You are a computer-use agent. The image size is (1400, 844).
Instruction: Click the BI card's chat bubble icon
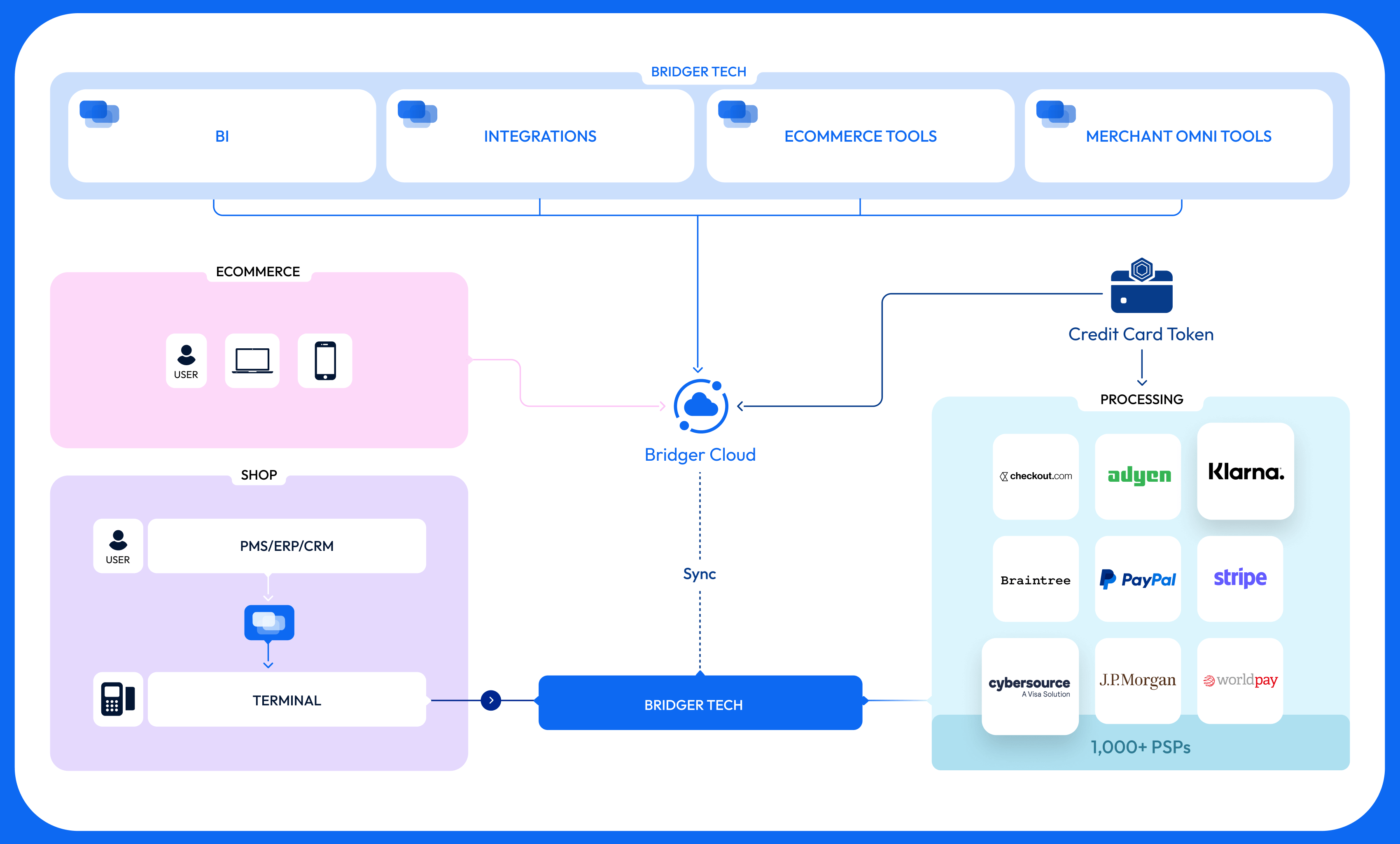point(99,114)
